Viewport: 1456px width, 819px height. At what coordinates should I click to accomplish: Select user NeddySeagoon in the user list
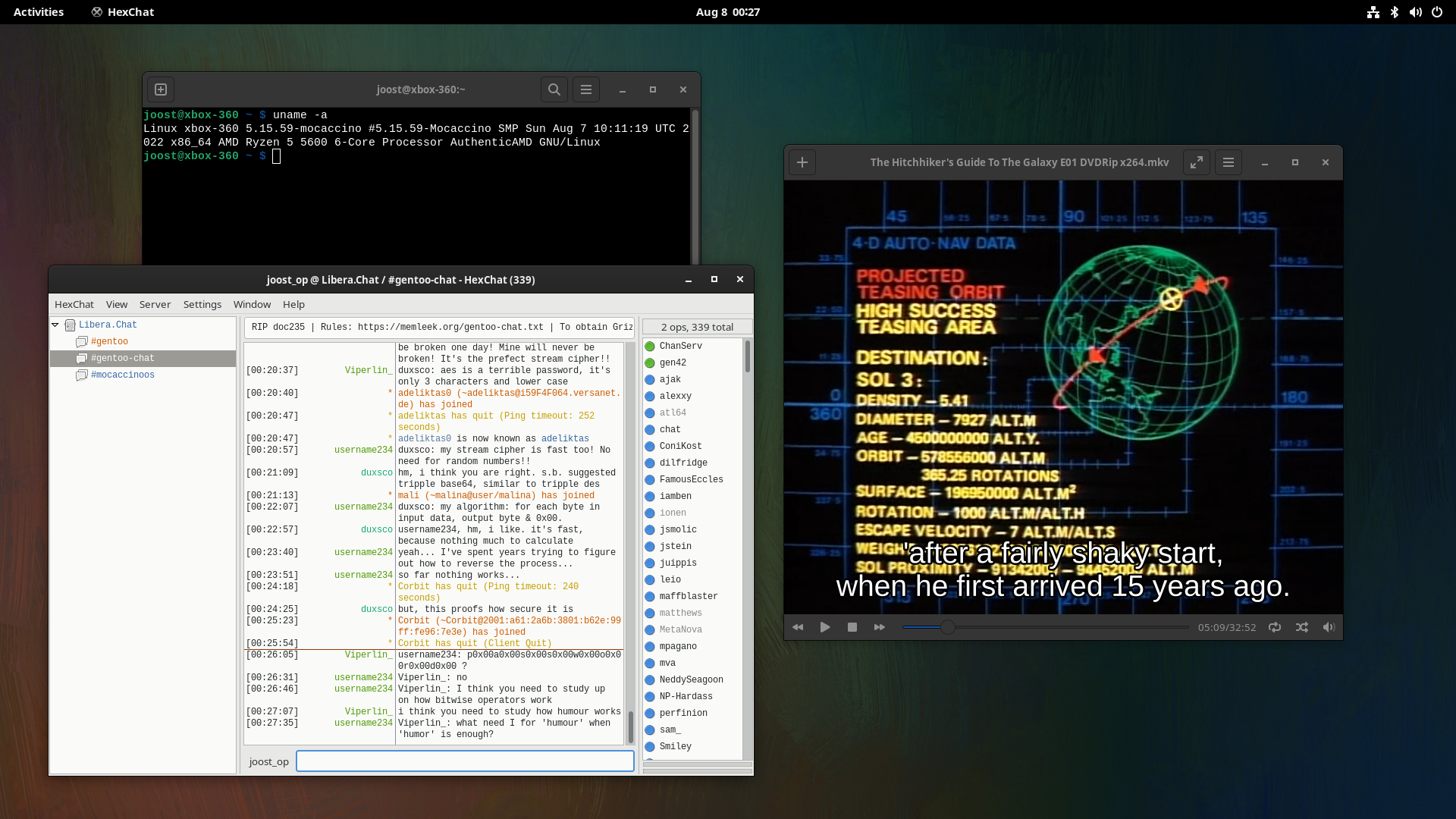691,679
